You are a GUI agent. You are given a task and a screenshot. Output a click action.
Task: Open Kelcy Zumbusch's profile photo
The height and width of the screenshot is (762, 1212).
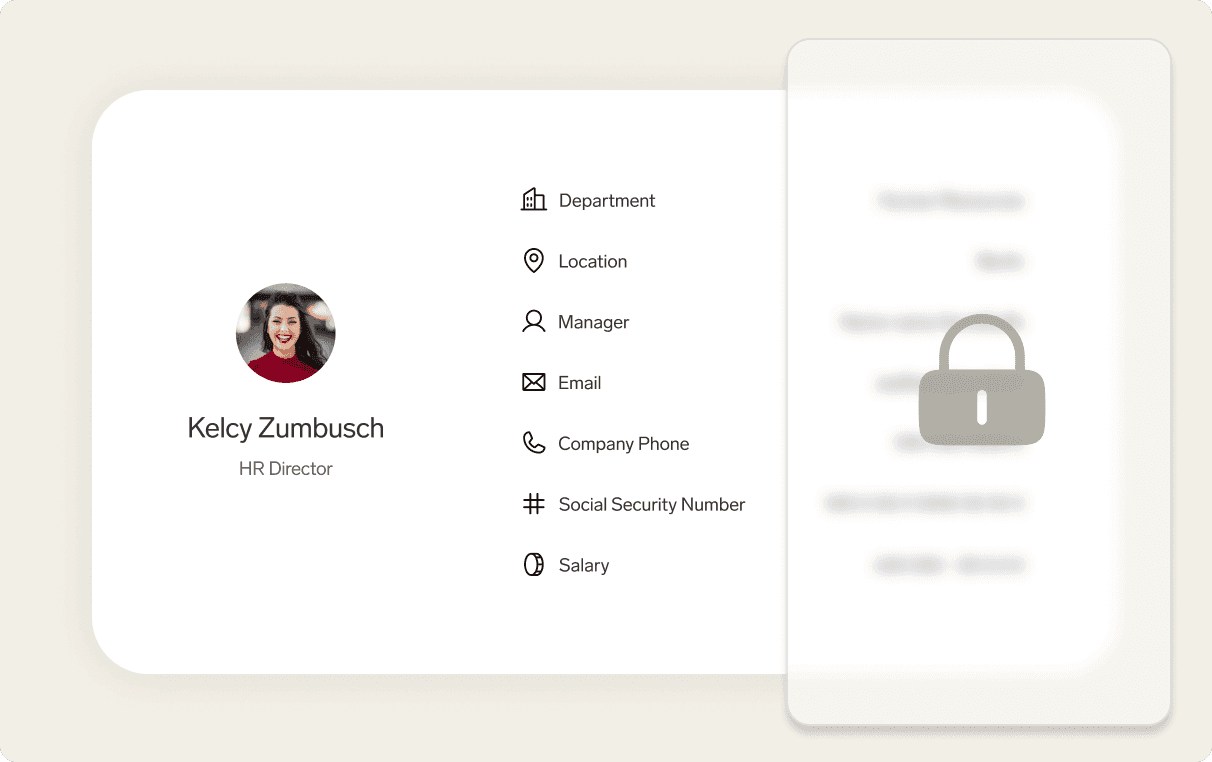(x=286, y=333)
